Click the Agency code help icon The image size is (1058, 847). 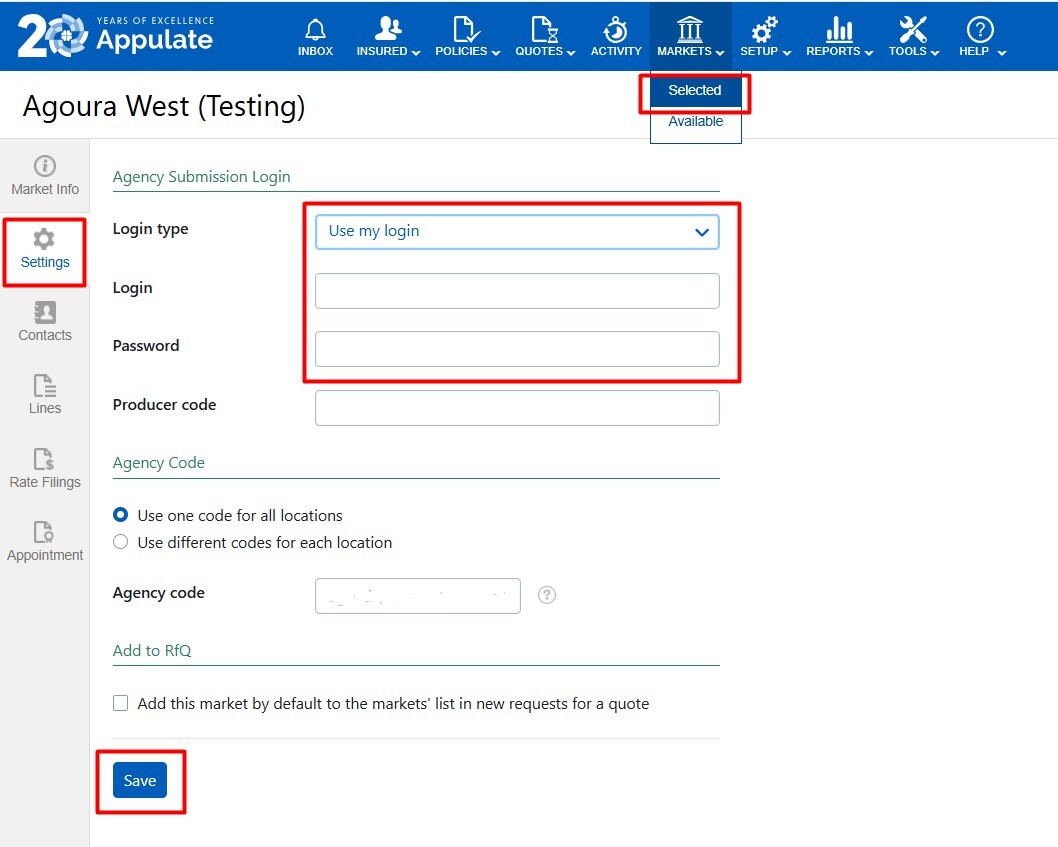[547, 595]
